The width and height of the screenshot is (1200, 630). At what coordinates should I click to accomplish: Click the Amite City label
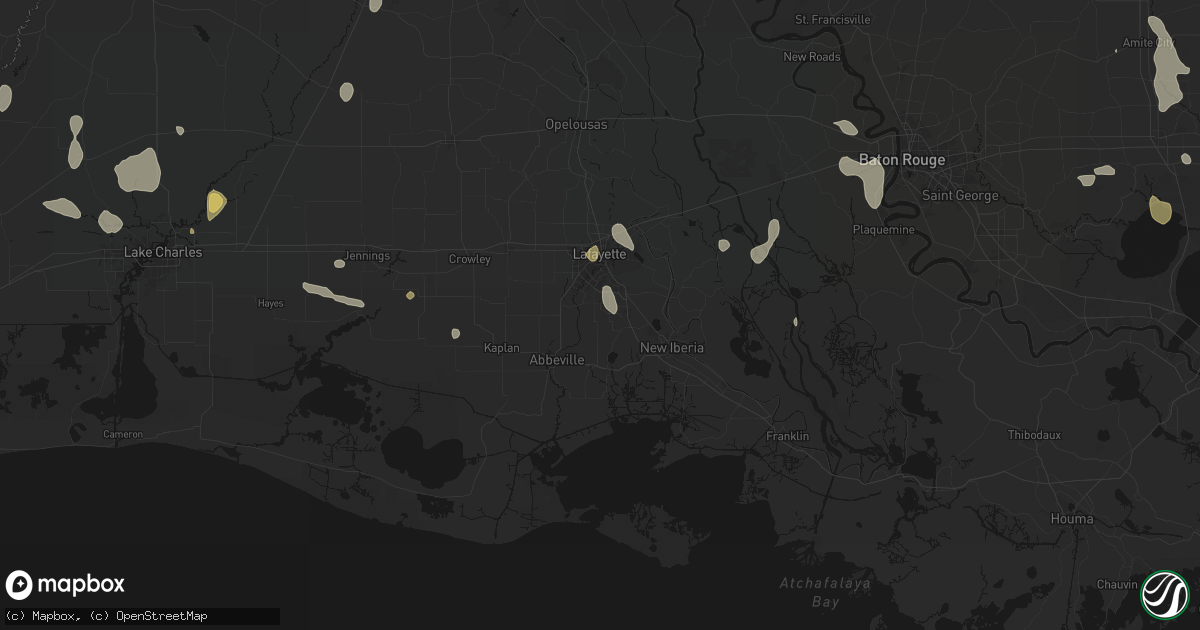[x=1150, y=43]
